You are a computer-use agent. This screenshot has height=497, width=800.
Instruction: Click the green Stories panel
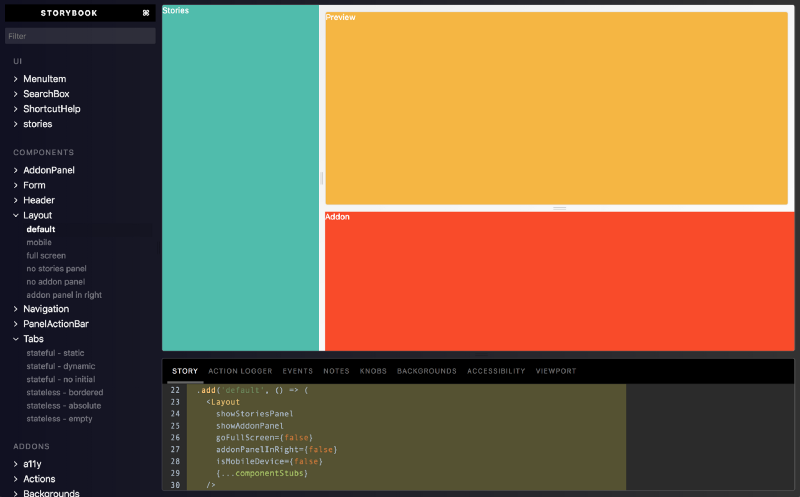240,178
